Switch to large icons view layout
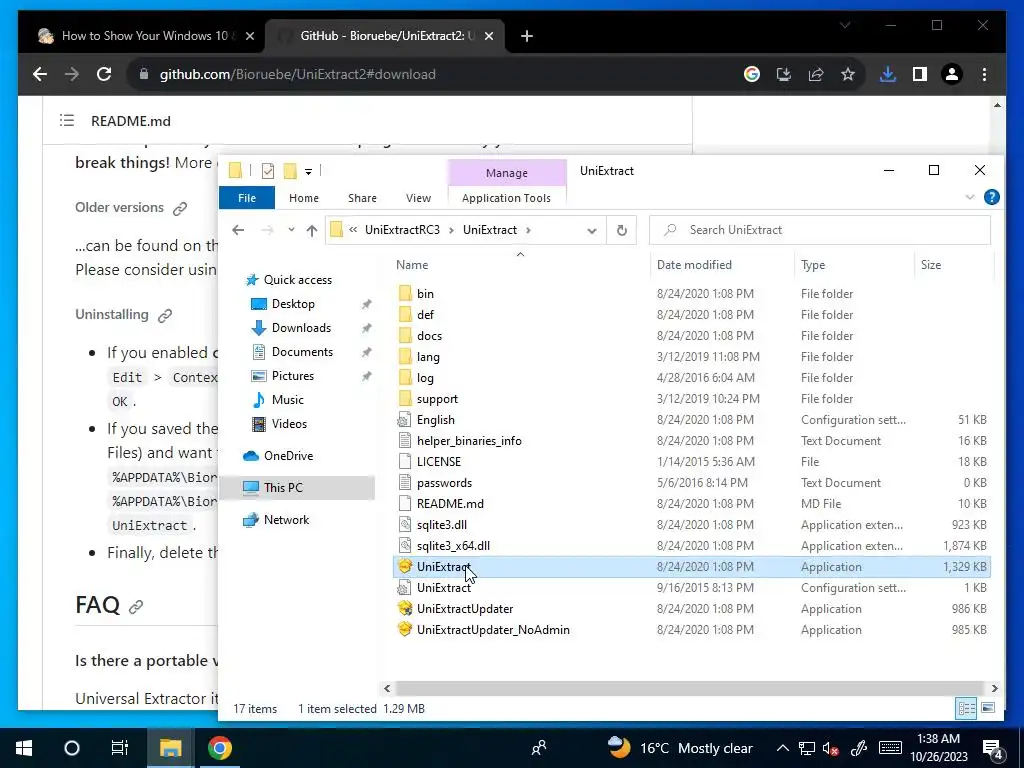 (x=987, y=708)
